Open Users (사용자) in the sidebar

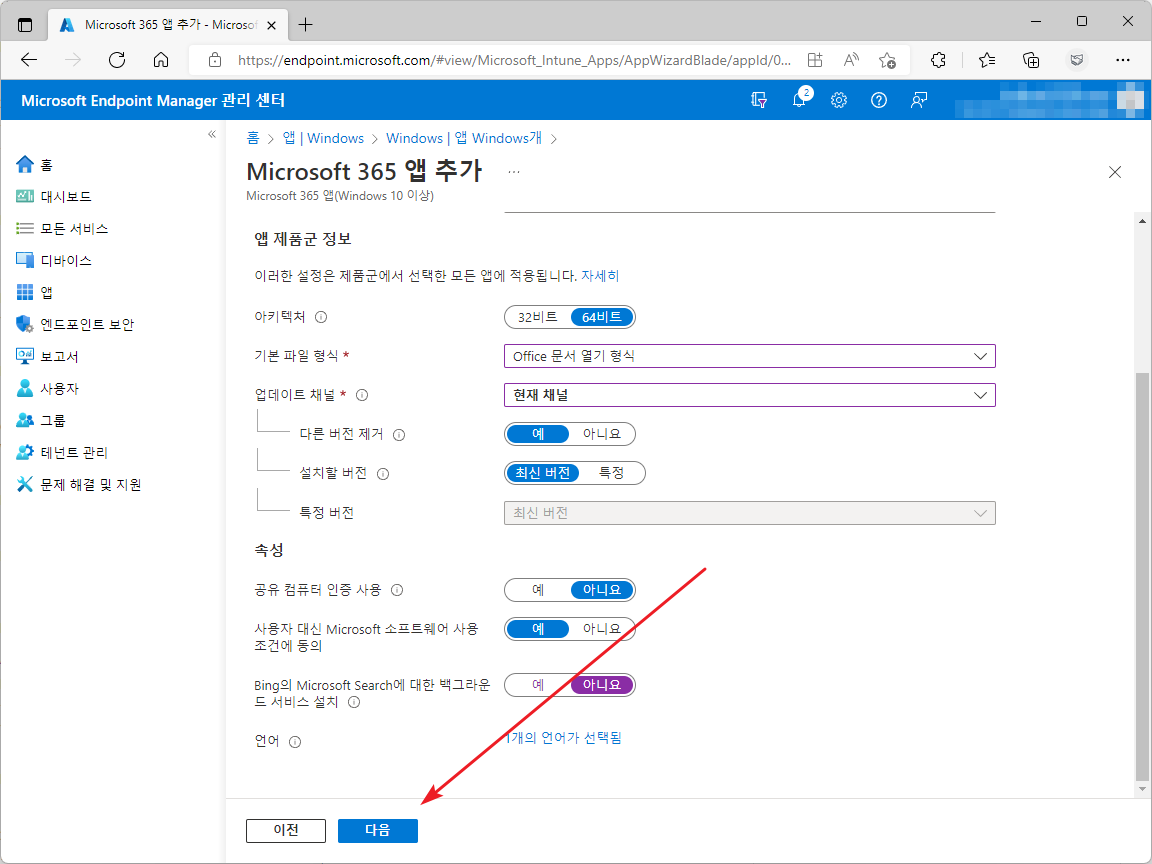(x=47, y=388)
